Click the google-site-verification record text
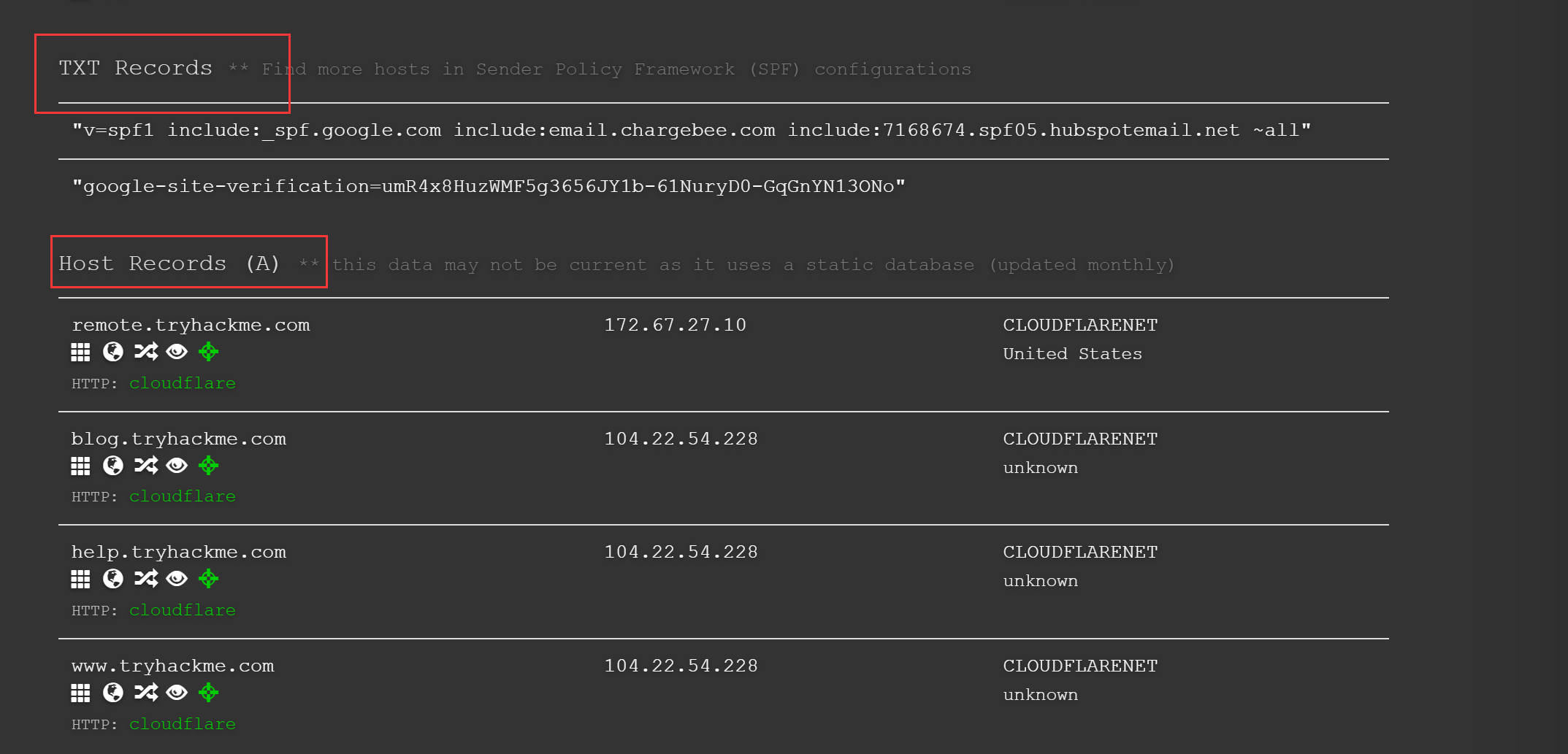The width and height of the screenshot is (1568, 754). coord(489,187)
